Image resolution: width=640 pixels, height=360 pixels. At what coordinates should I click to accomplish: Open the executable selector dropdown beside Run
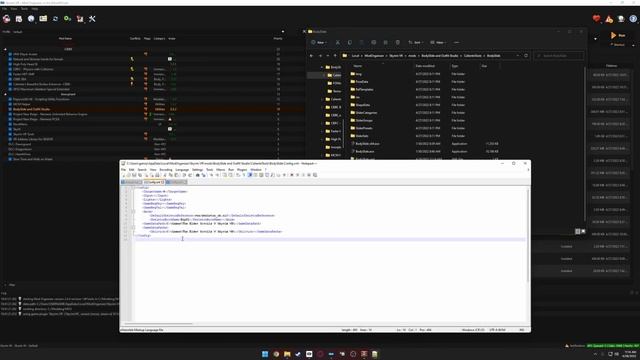[x=595, y=39]
